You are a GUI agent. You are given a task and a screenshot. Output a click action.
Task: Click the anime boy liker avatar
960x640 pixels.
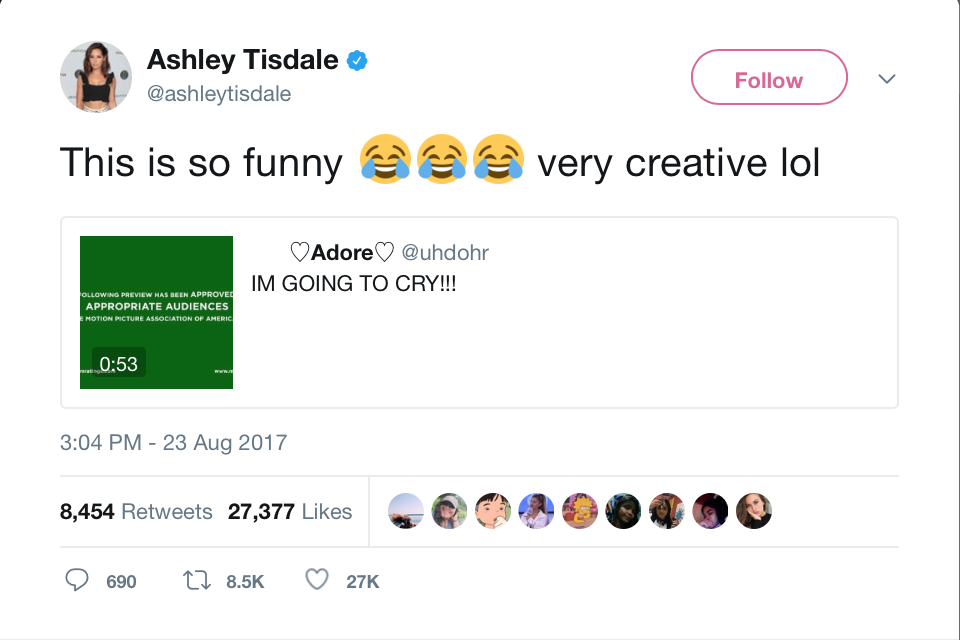tap(493, 511)
